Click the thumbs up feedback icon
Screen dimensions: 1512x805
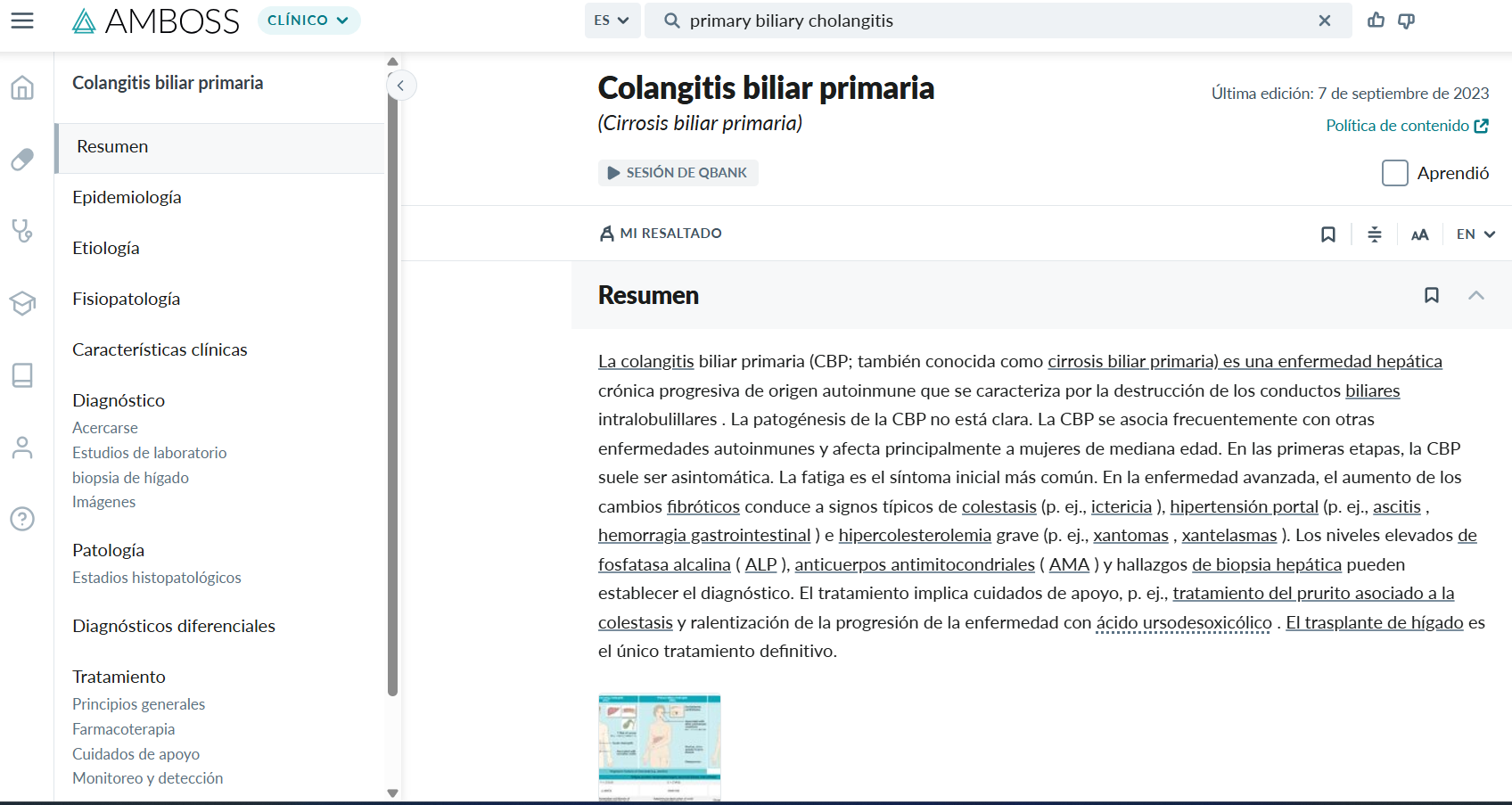click(1376, 21)
